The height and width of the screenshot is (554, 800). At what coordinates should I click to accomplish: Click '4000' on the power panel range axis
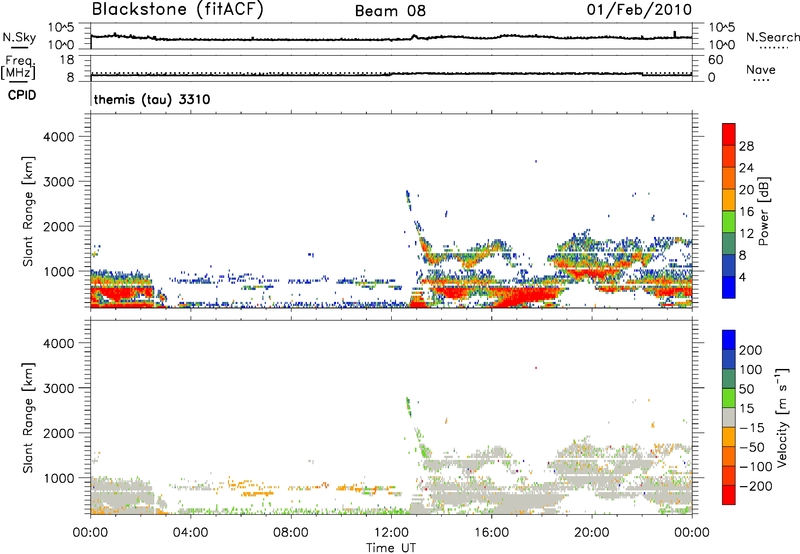tap(59, 137)
